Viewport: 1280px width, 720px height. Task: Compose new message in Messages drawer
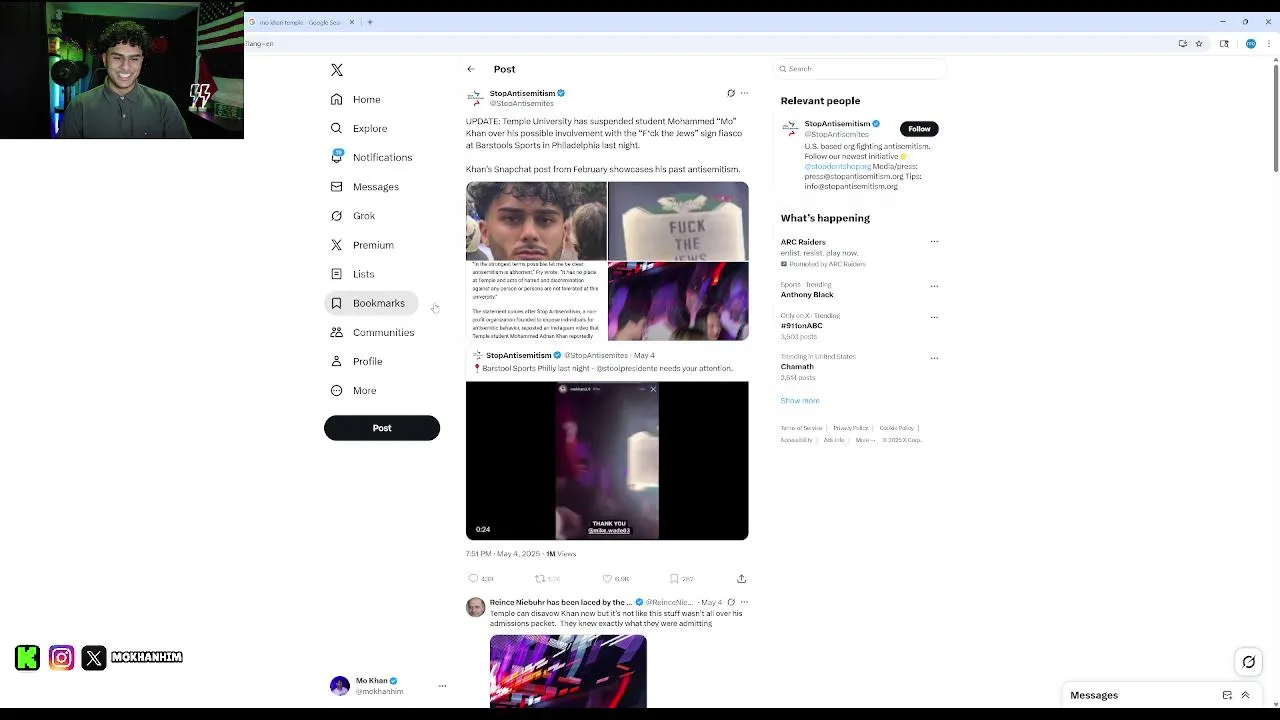1227,695
